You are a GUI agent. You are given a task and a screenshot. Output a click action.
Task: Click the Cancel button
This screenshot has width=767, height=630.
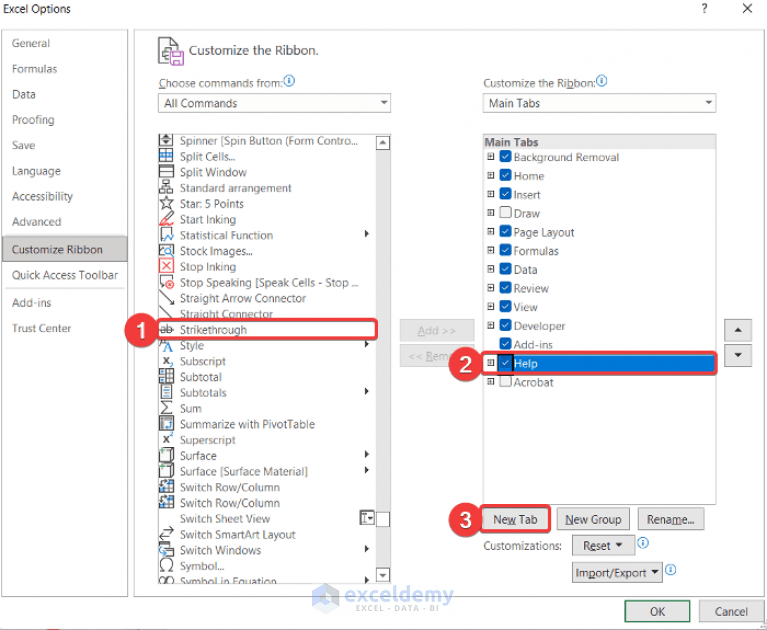[x=731, y=611]
